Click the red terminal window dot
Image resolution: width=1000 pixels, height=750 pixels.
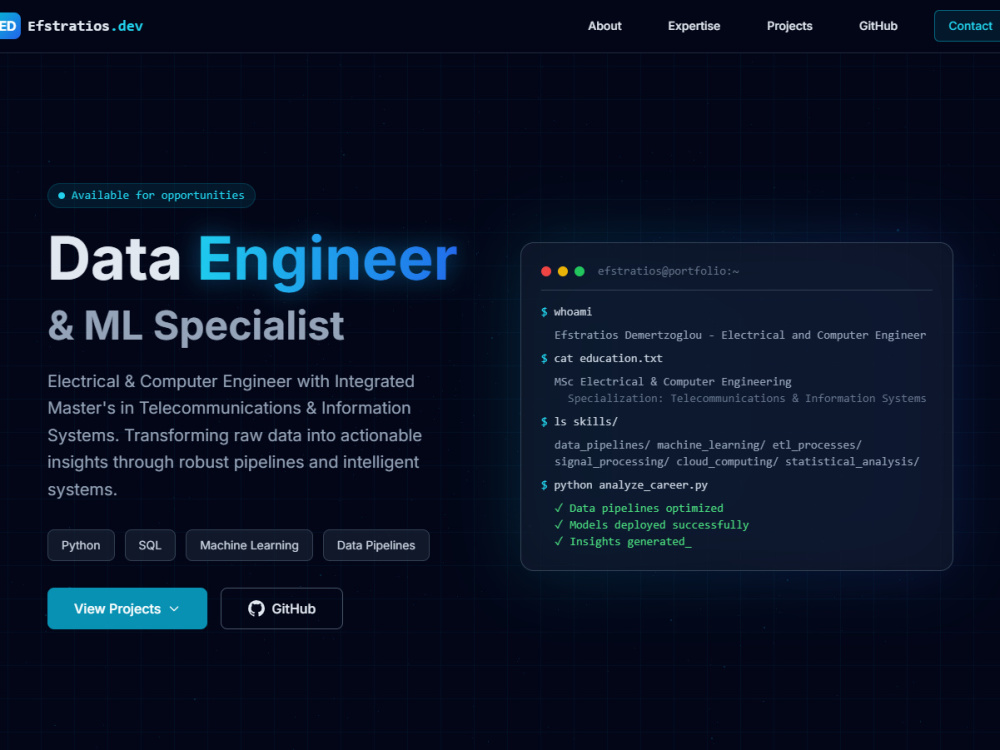(546, 271)
